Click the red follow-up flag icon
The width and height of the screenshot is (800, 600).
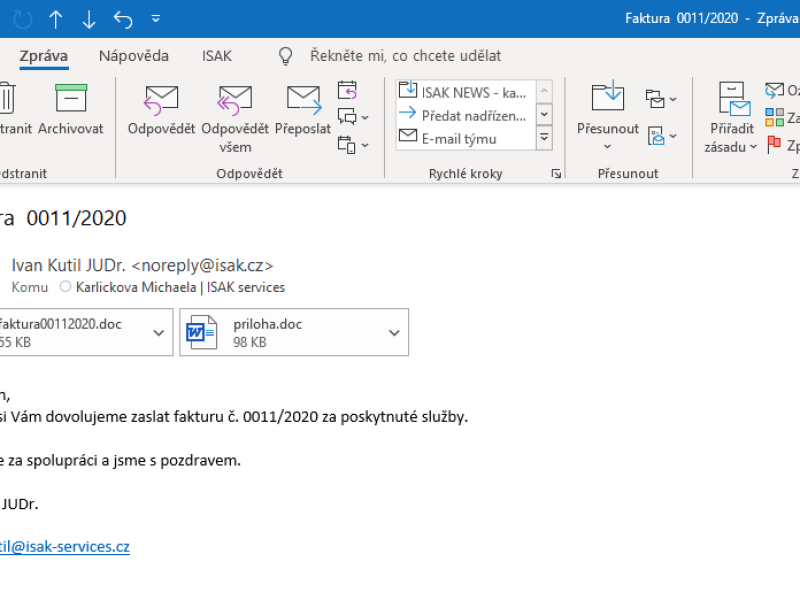[774, 144]
